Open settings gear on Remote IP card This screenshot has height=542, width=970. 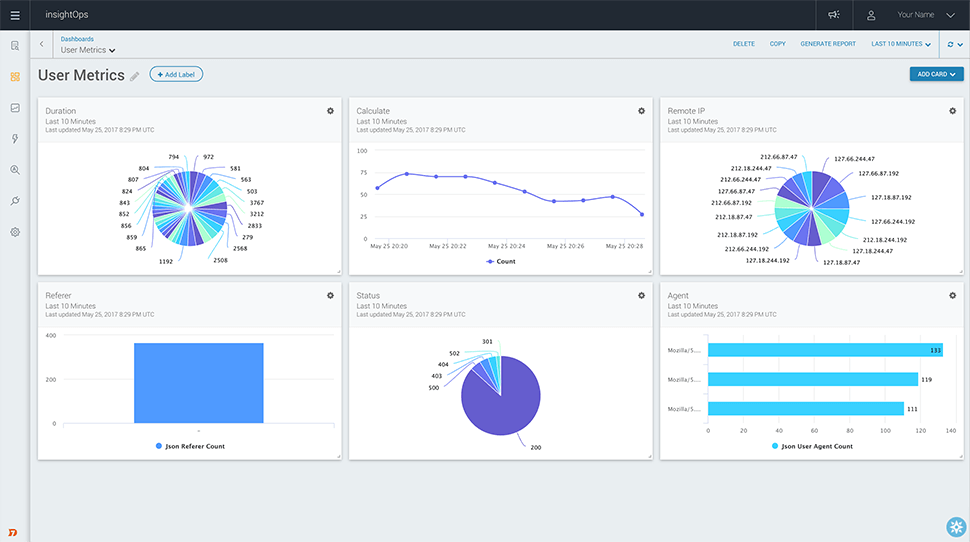tap(952, 111)
